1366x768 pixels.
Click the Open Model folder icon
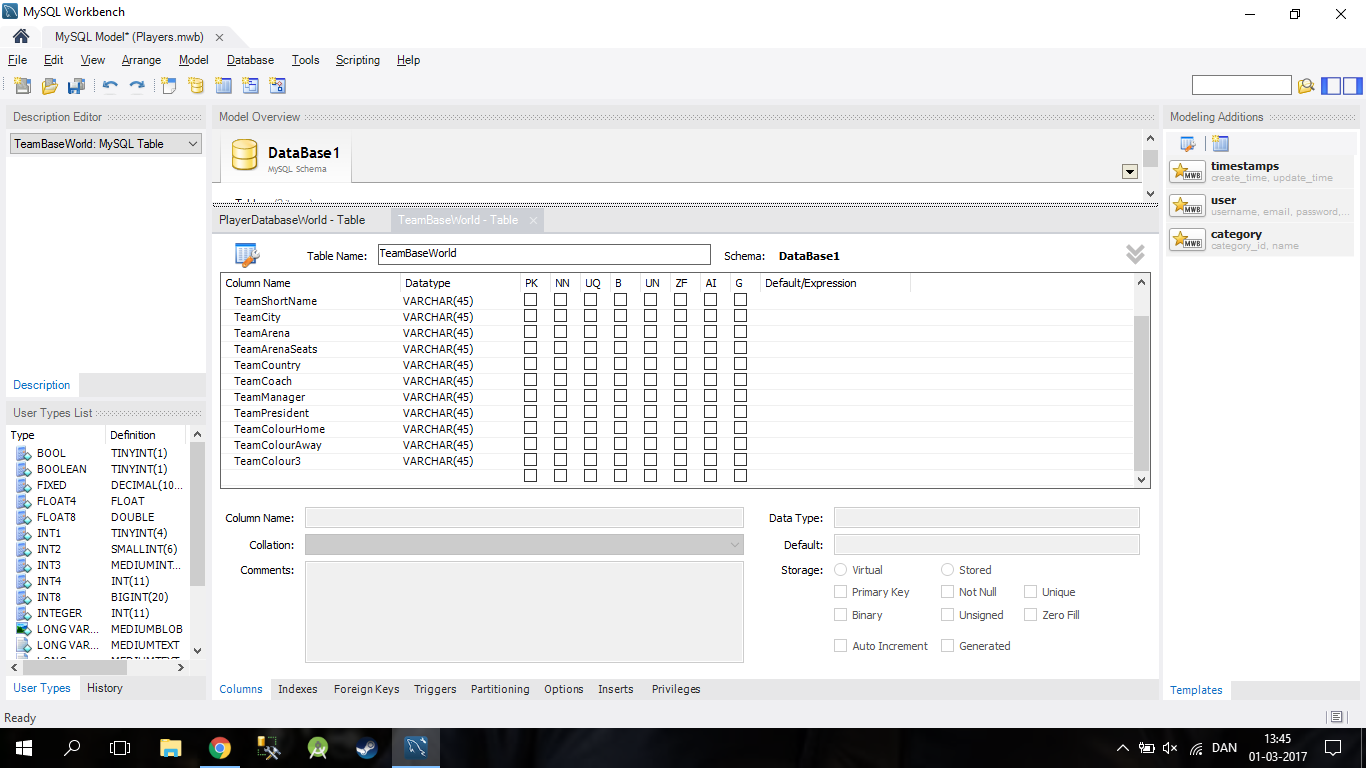click(49, 86)
